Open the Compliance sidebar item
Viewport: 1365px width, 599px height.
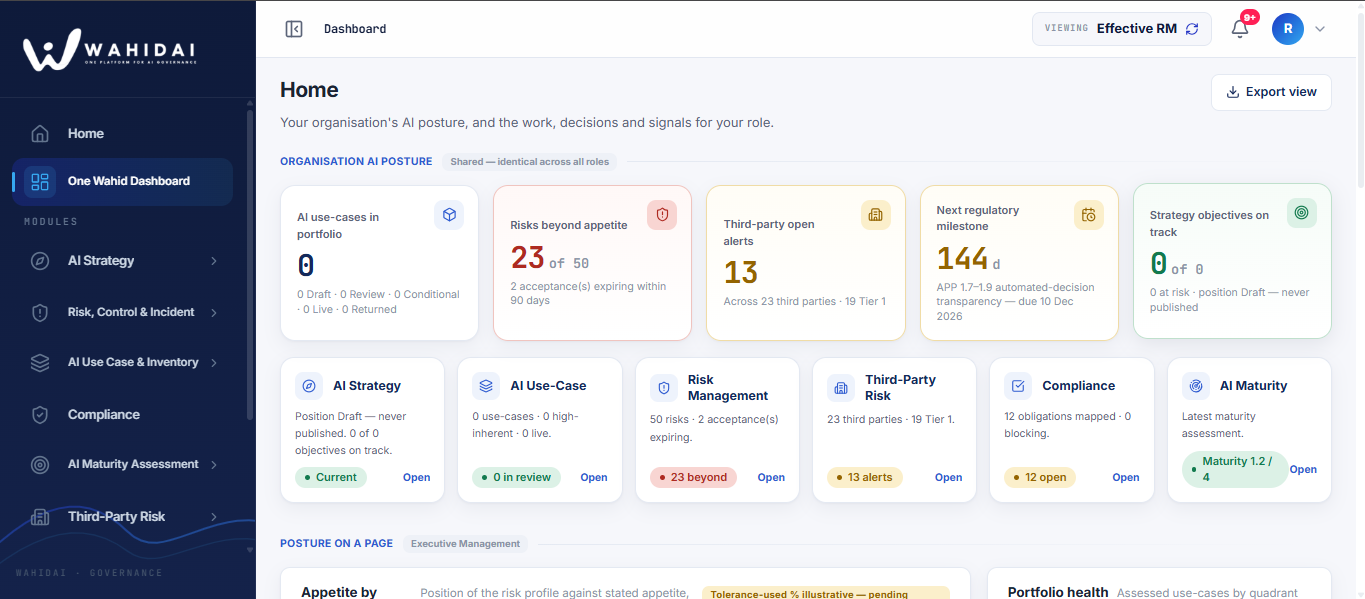click(122, 415)
